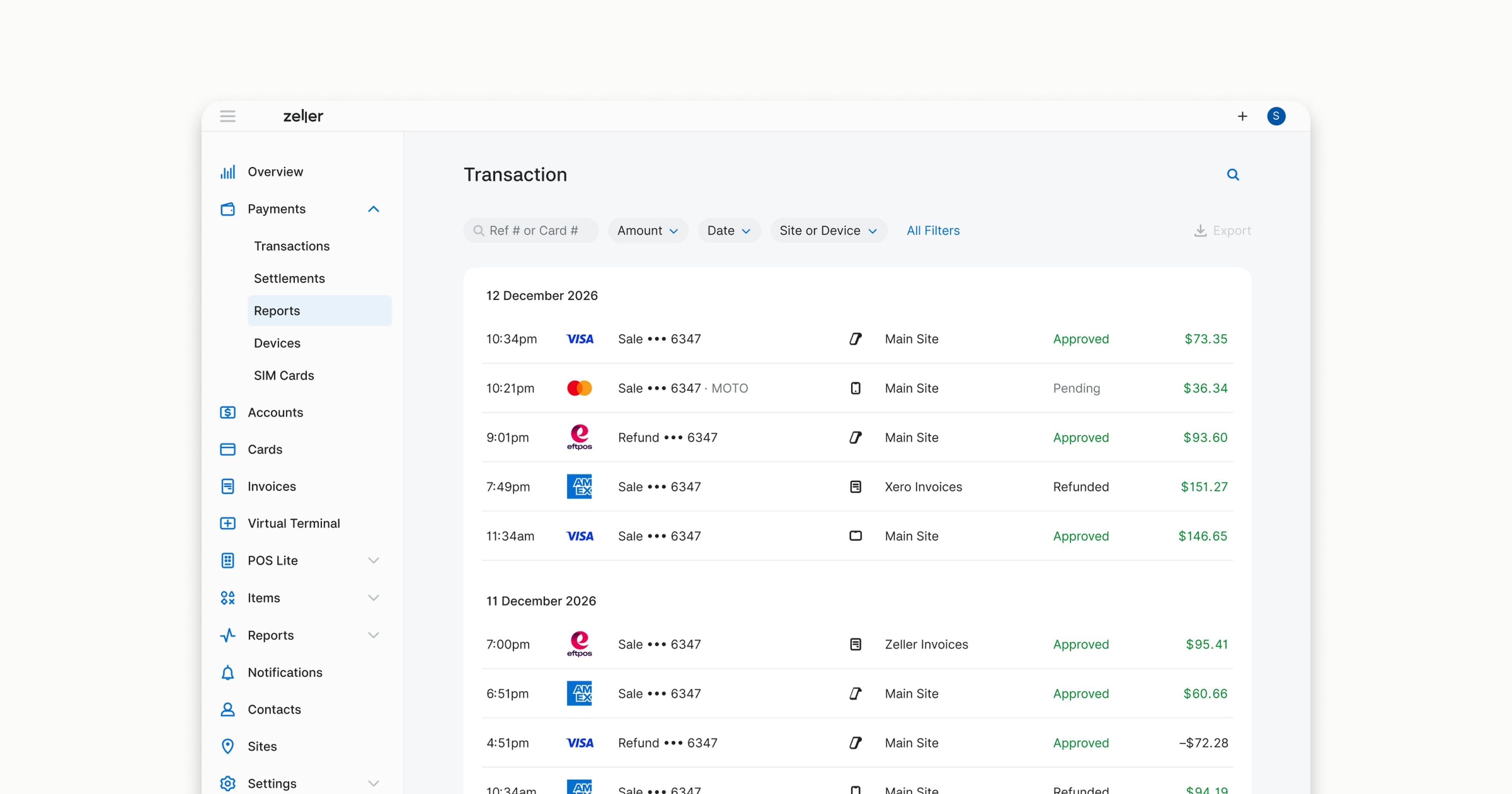1512x794 pixels.
Task: Open the Site or Device dropdown
Action: tap(829, 231)
